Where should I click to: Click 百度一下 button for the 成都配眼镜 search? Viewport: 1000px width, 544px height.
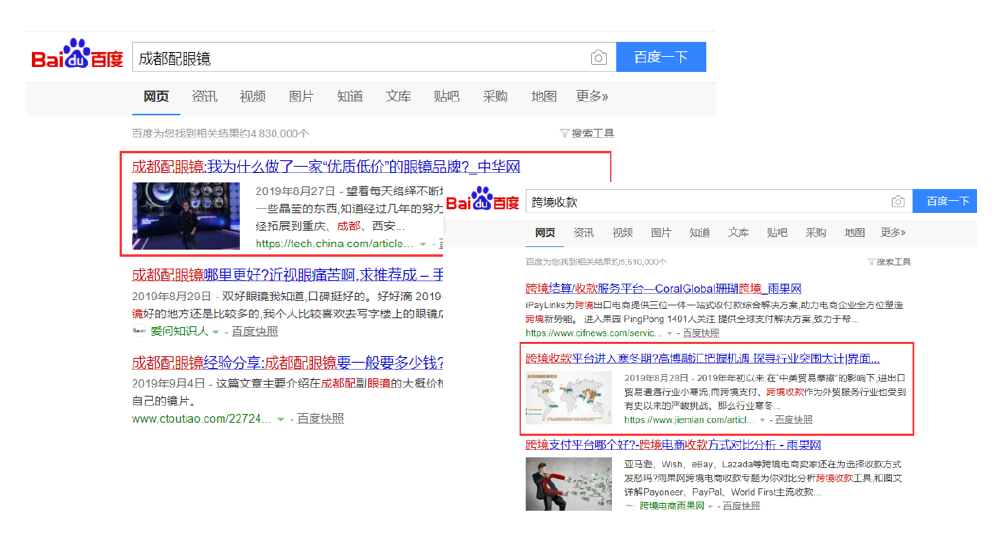coord(661,57)
